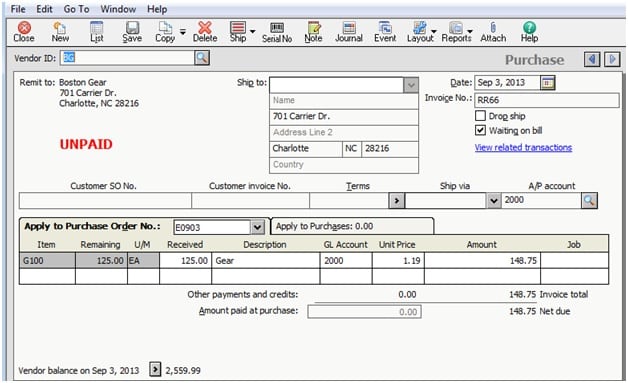
Task: Click the Copy toolbar icon
Action: coord(165,32)
